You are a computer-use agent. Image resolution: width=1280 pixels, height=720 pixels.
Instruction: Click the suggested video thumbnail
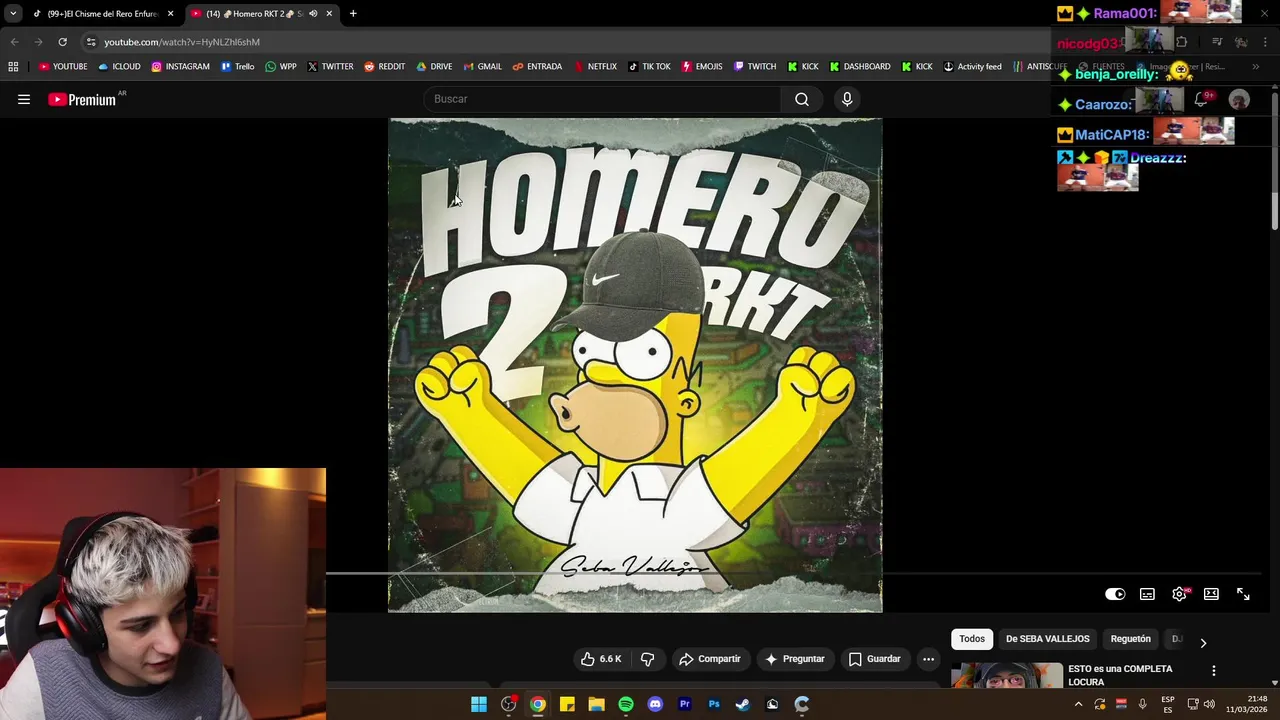coord(1007,675)
